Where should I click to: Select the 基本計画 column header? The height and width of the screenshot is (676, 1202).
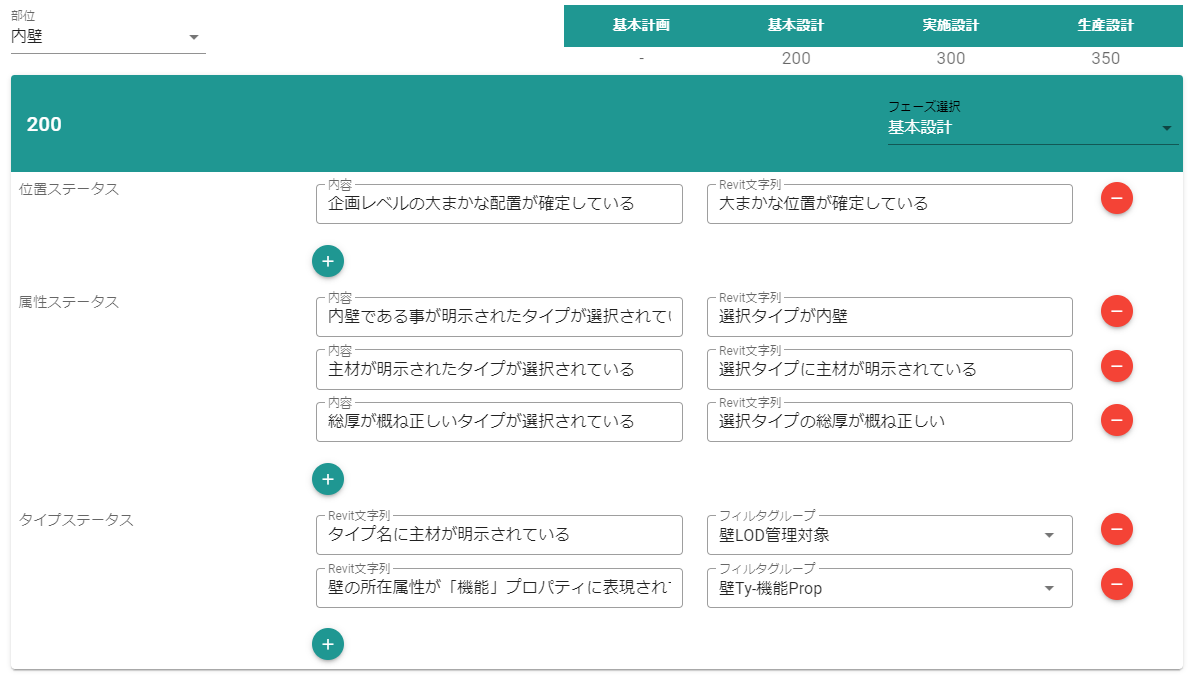coord(641,26)
